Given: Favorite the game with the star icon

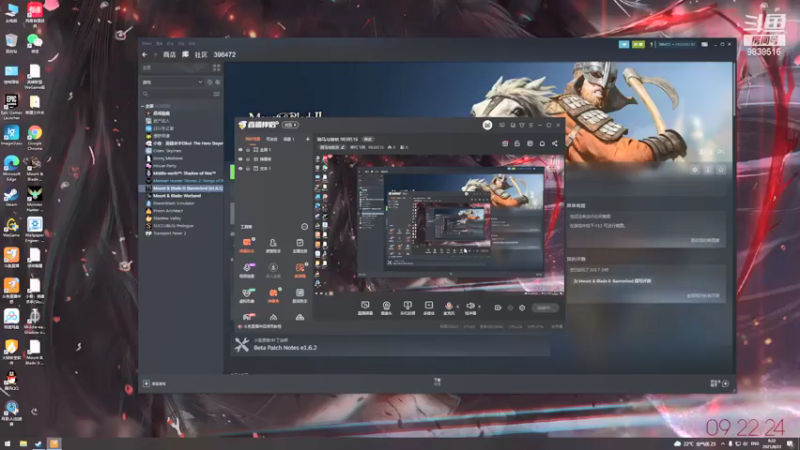Looking at the screenshot, I should [721, 170].
